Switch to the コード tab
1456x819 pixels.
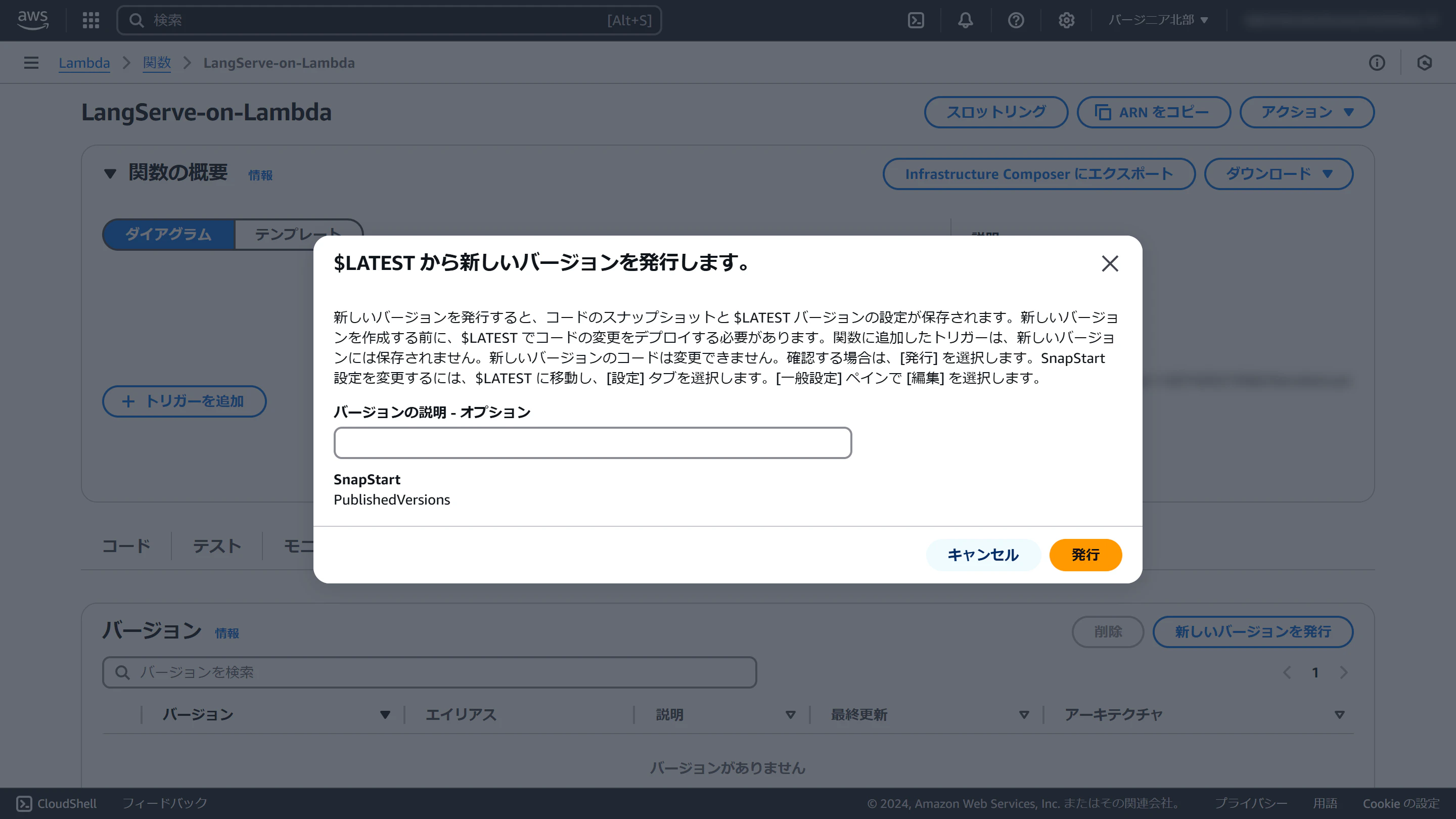126,545
